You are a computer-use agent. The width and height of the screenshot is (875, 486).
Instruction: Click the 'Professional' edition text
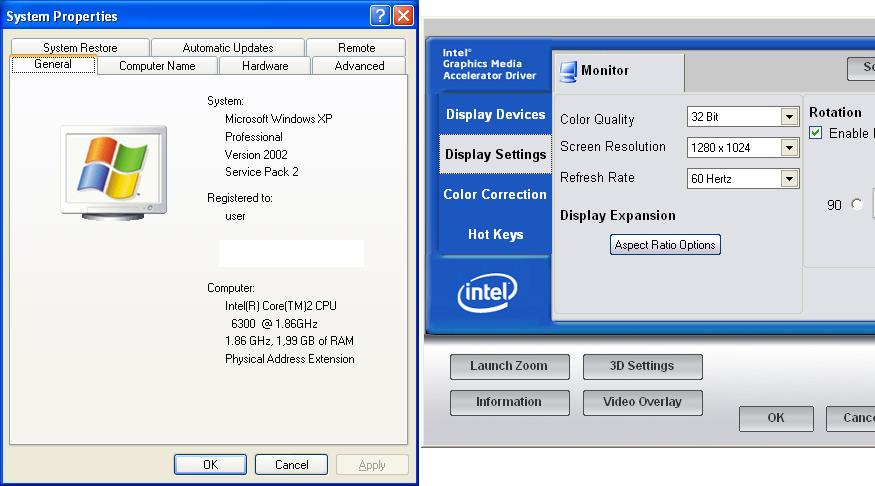click(x=253, y=137)
